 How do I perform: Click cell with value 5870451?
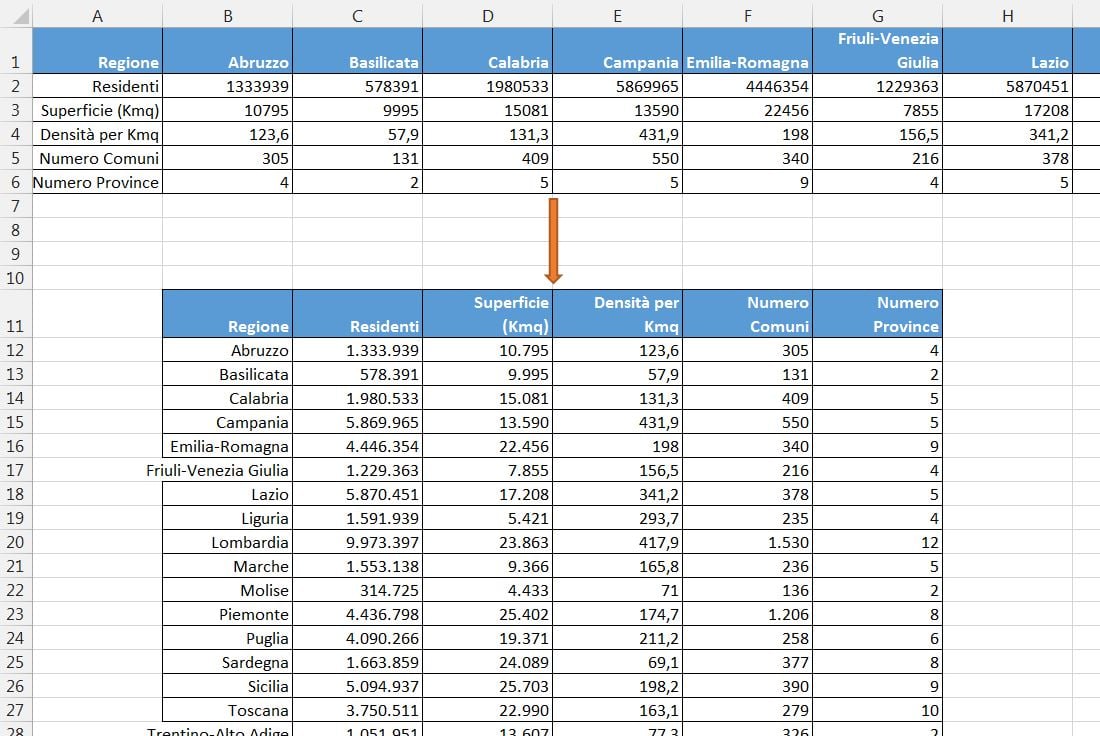pos(1007,86)
